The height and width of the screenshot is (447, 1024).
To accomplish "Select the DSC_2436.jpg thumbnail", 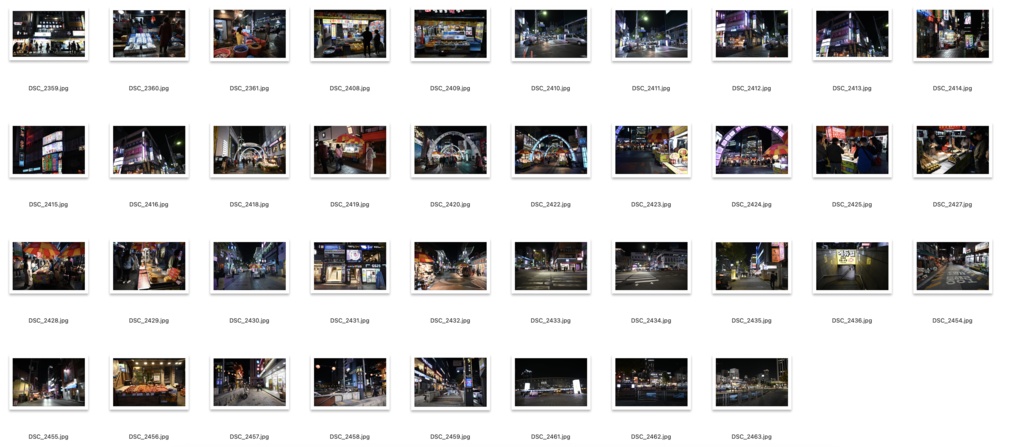I will [852, 266].
